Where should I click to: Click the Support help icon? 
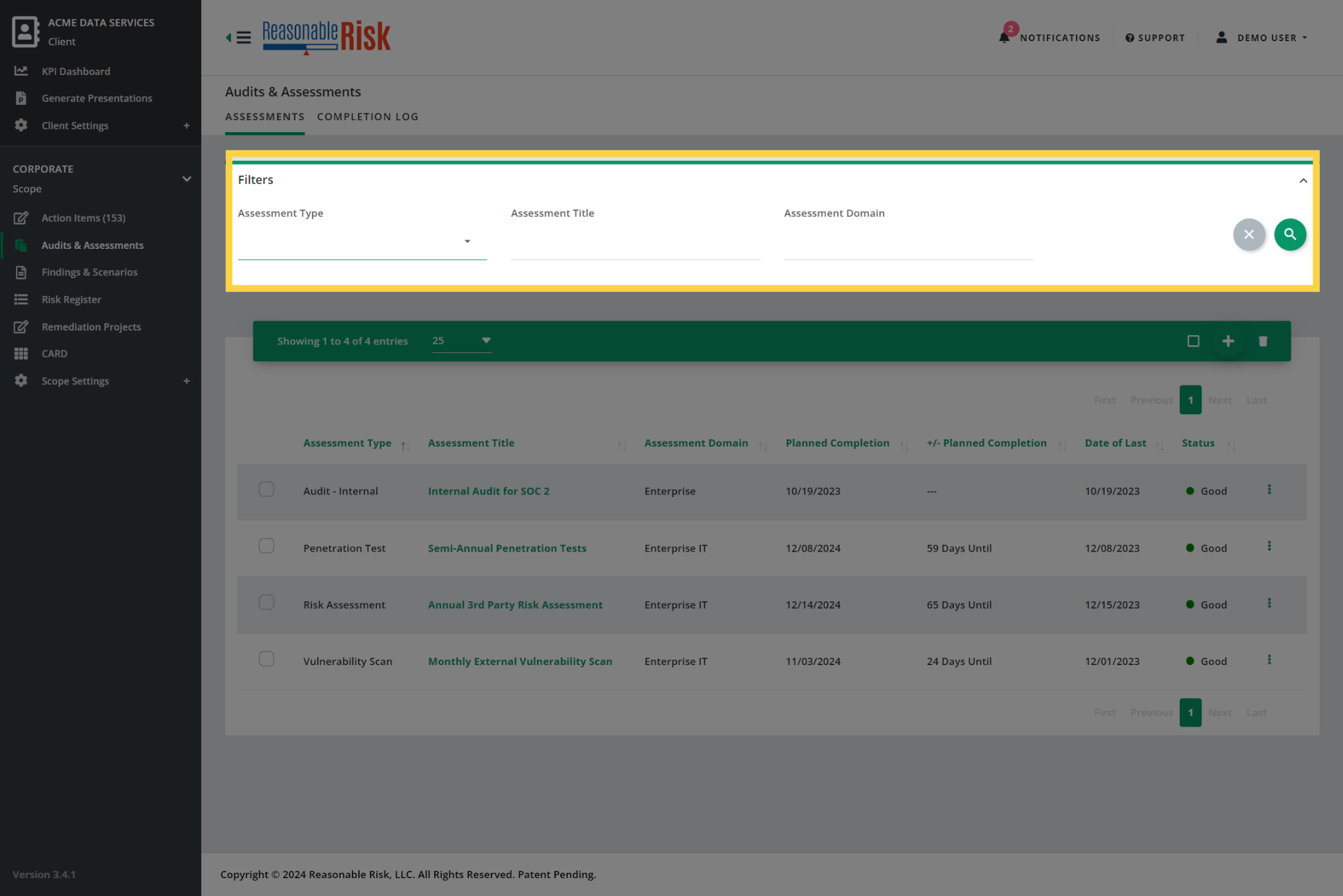click(x=1129, y=38)
